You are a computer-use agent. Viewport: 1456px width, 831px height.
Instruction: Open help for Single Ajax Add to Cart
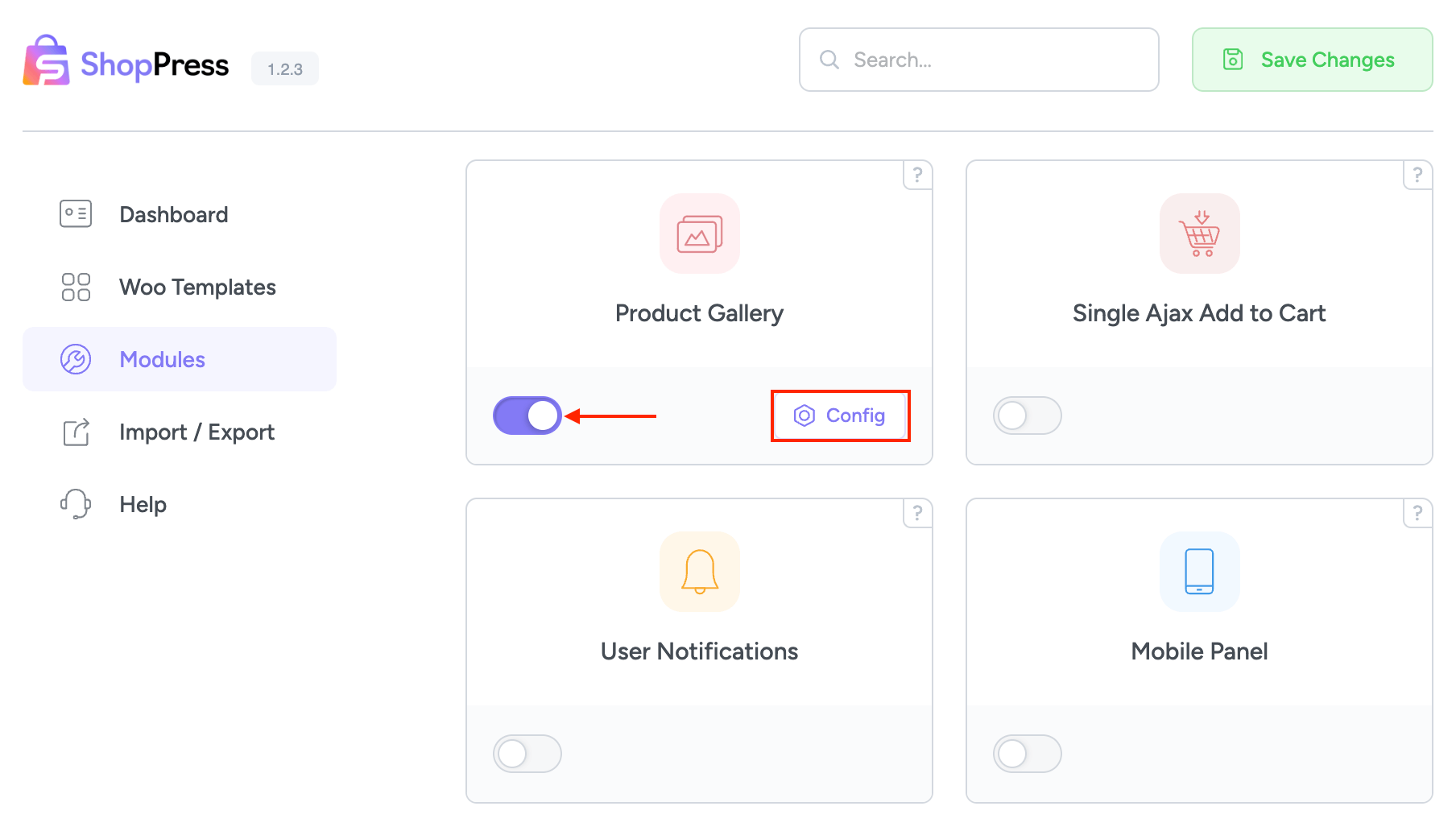[1417, 175]
